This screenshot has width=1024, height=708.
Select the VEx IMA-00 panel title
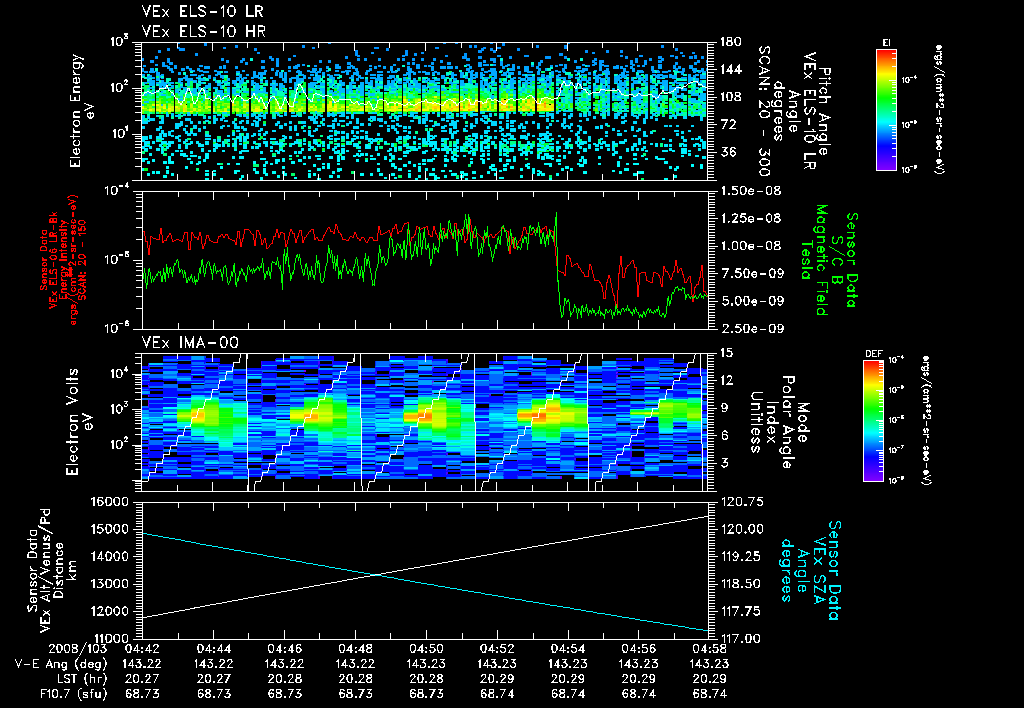(x=190, y=342)
